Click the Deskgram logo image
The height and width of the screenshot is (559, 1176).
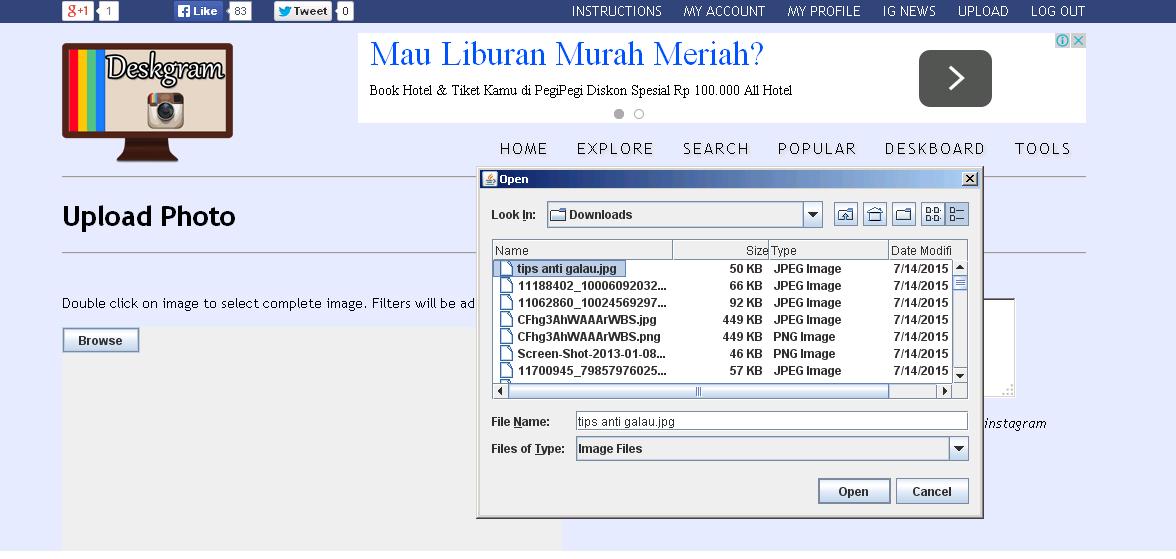147,102
